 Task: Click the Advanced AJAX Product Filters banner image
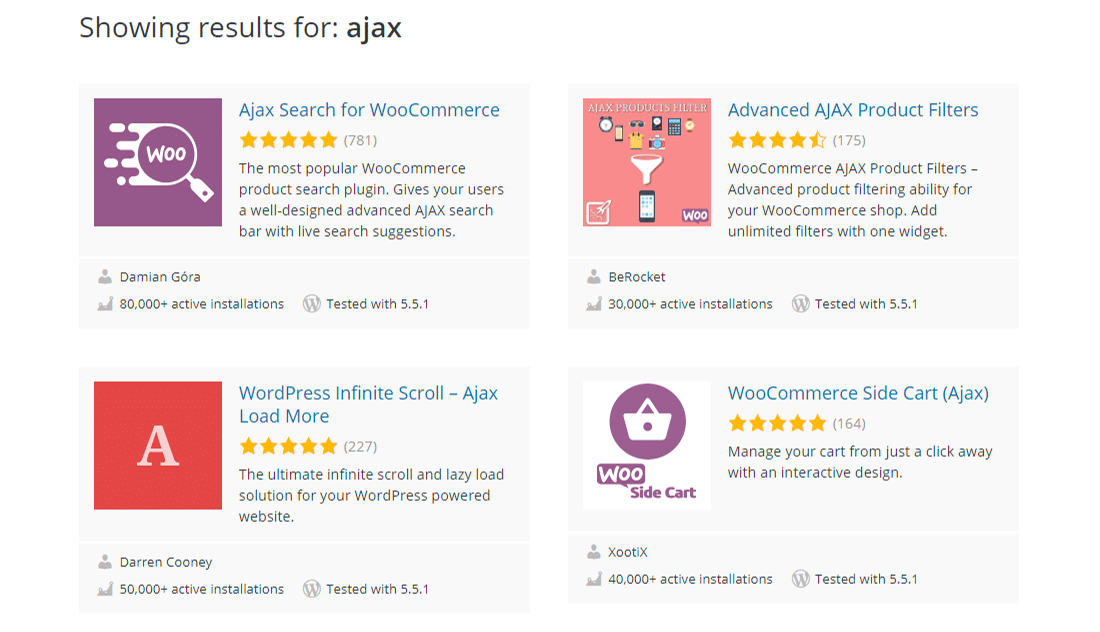(x=646, y=161)
